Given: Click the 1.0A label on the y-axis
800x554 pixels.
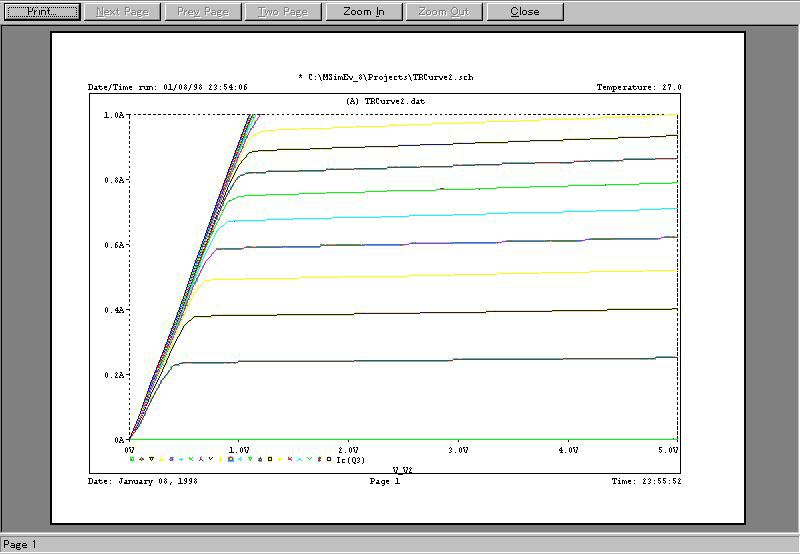Looking at the screenshot, I should pos(113,115).
